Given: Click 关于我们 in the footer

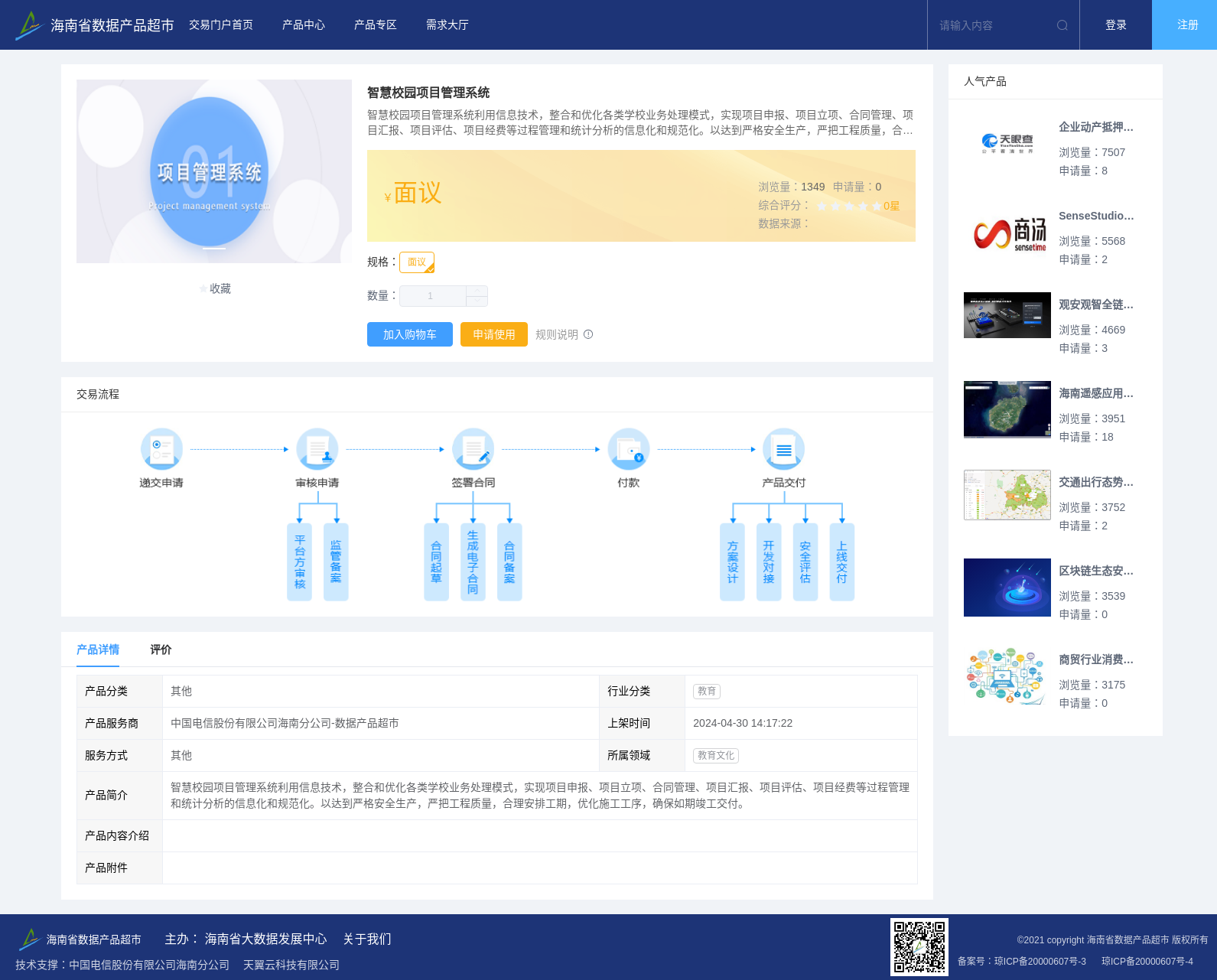Looking at the screenshot, I should pyautogui.click(x=367, y=939).
